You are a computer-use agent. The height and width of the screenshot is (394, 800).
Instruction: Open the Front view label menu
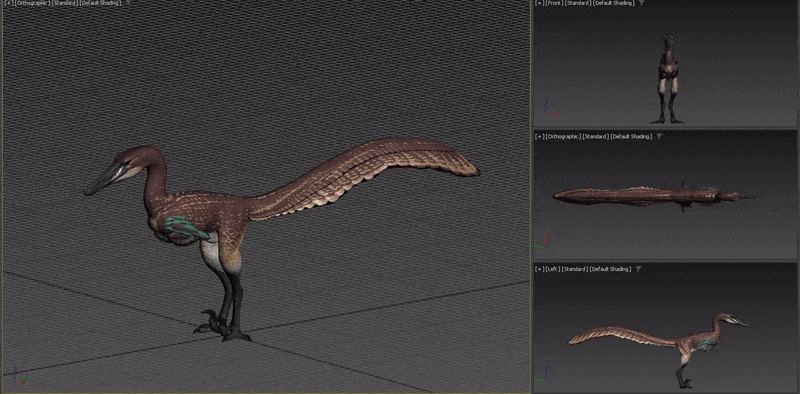pos(554,3)
